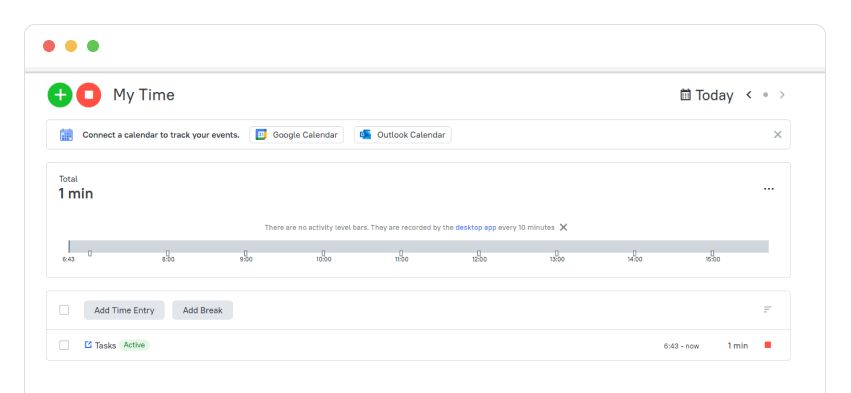Tick the select-all entries checkbox
This screenshot has width=851, height=393.
point(64,310)
